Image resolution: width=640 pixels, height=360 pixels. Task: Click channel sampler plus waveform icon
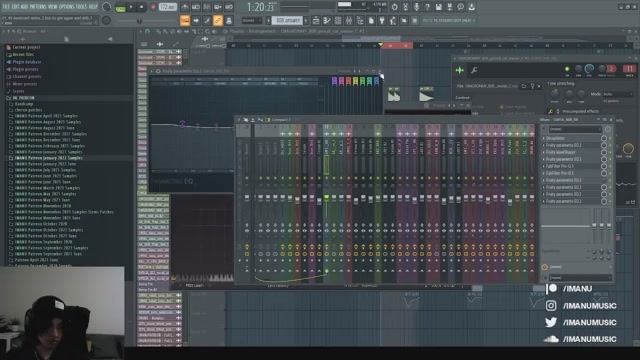tap(460, 70)
